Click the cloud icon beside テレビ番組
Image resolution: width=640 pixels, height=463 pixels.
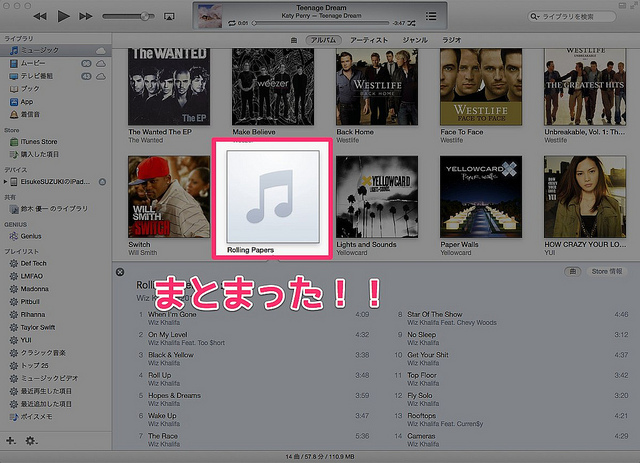[101, 76]
